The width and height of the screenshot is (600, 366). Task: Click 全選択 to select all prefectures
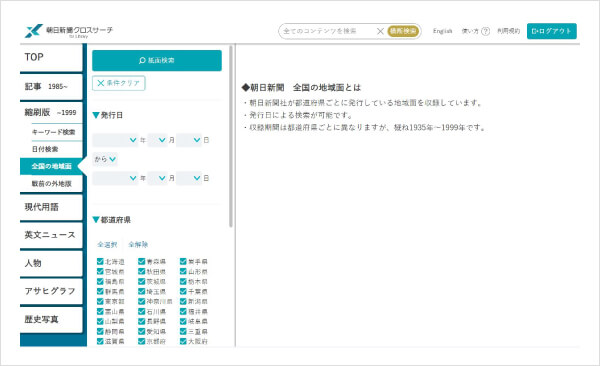click(x=107, y=244)
